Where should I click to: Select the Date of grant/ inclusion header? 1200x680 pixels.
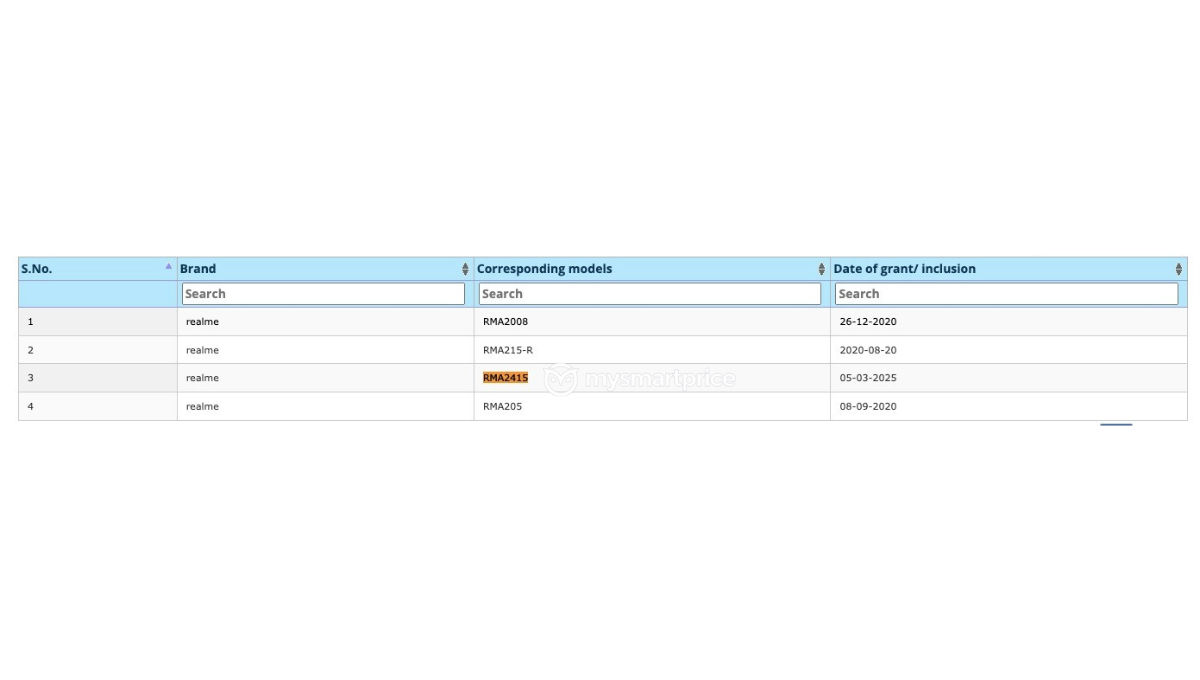point(905,269)
